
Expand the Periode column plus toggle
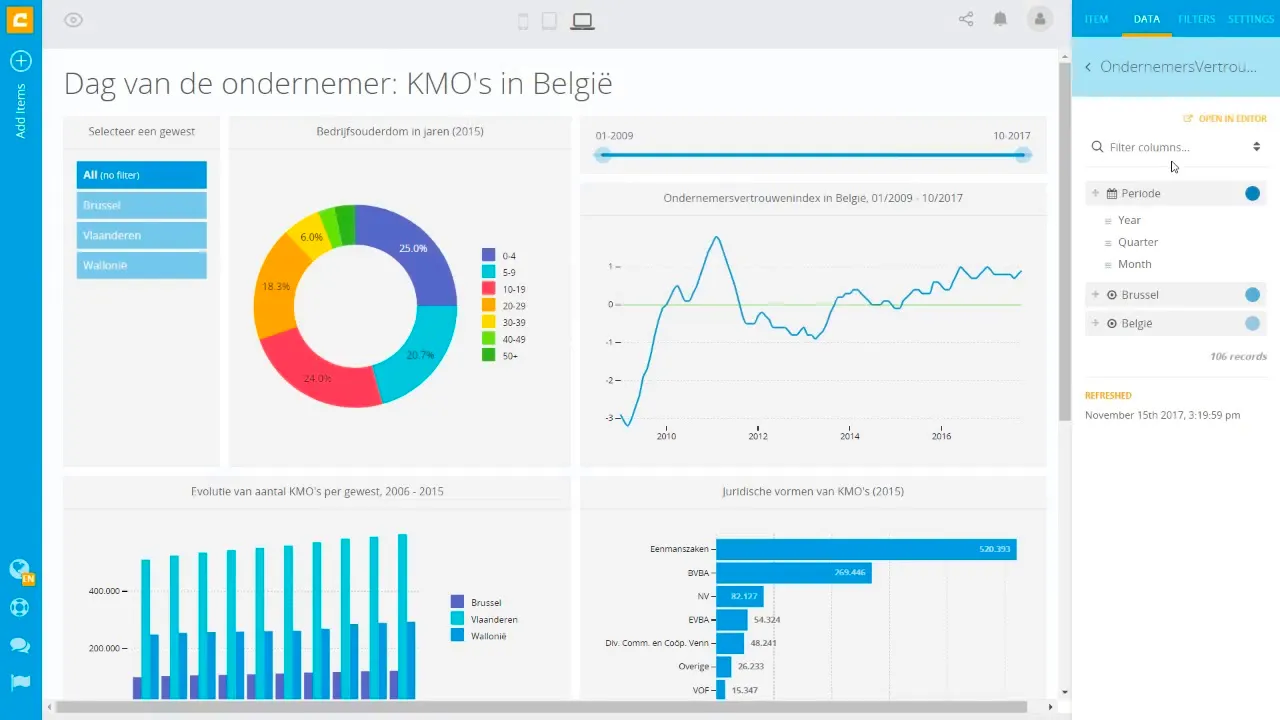pos(1096,193)
